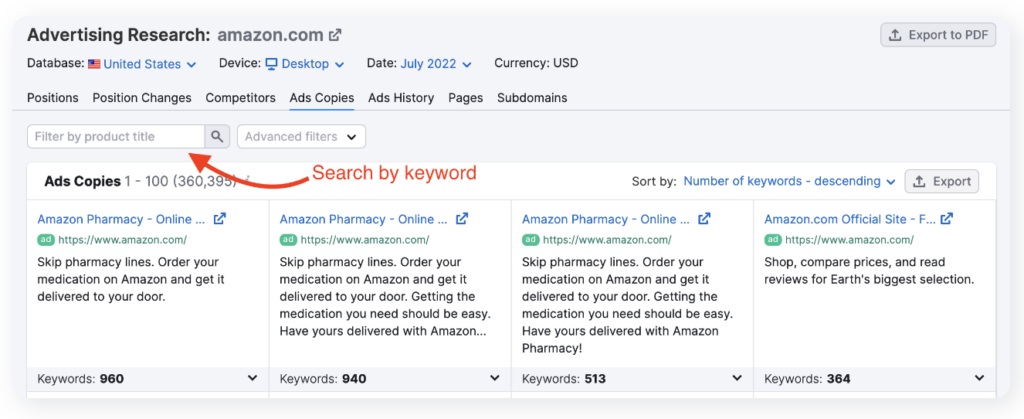
Task: Open the Desktop device dropdown
Action: [x=305, y=64]
